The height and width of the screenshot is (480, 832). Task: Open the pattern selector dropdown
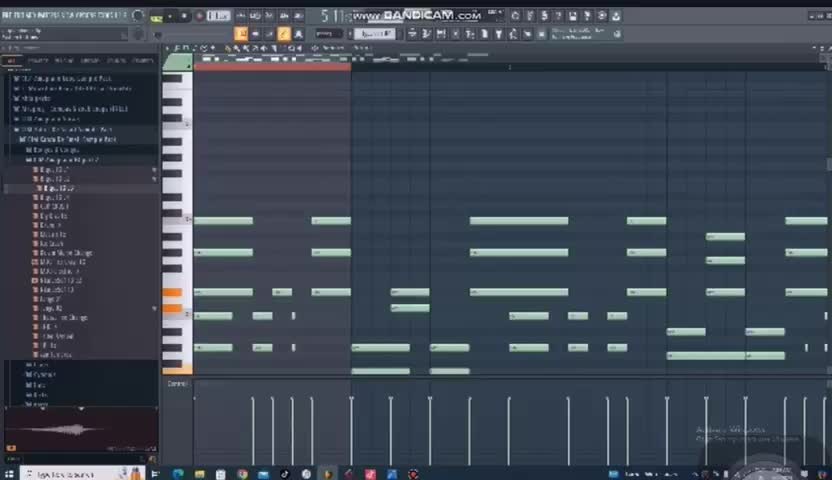375,34
